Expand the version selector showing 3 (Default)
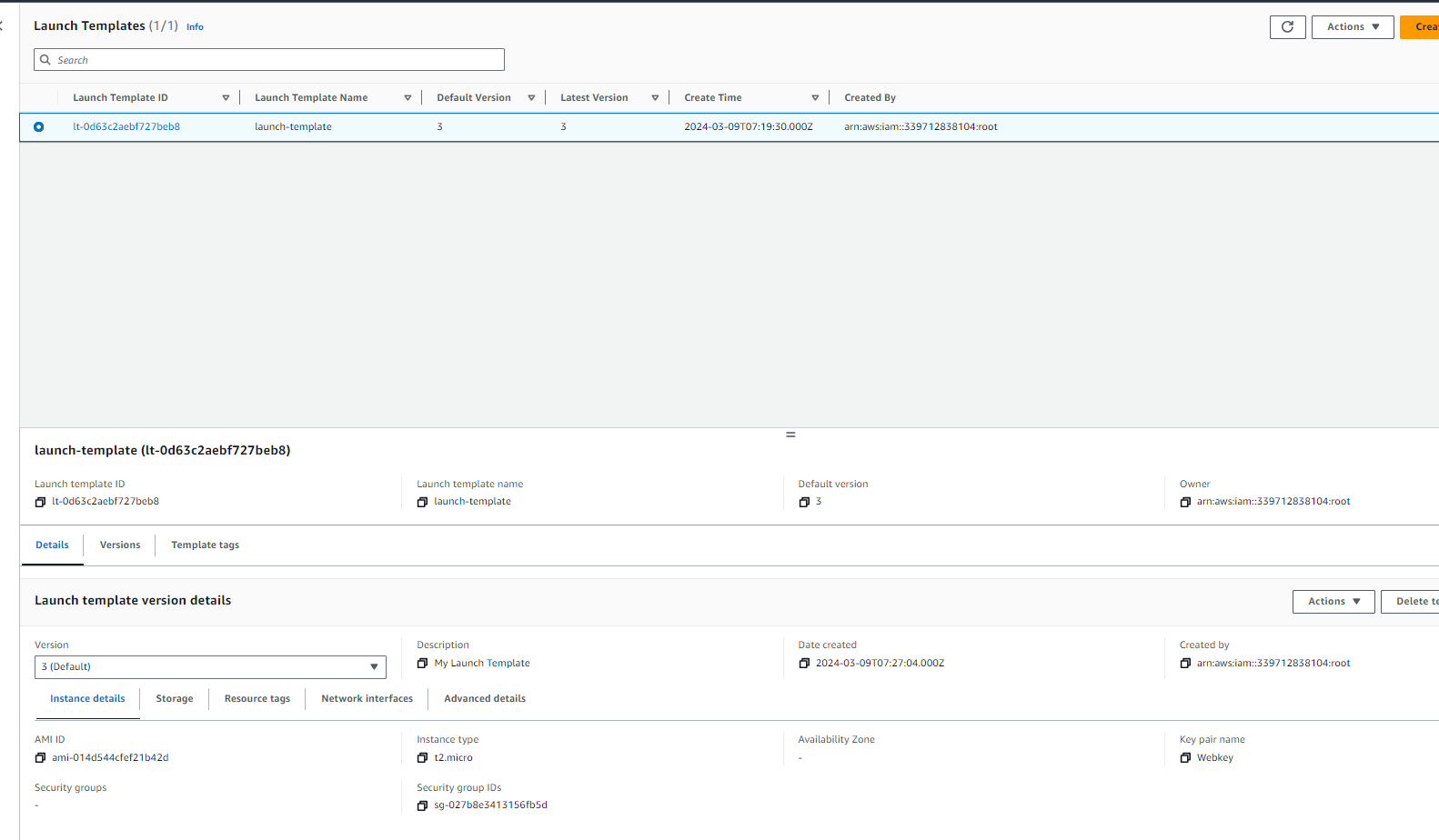Screen dimensions: 1439x840 [x=210, y=667]
